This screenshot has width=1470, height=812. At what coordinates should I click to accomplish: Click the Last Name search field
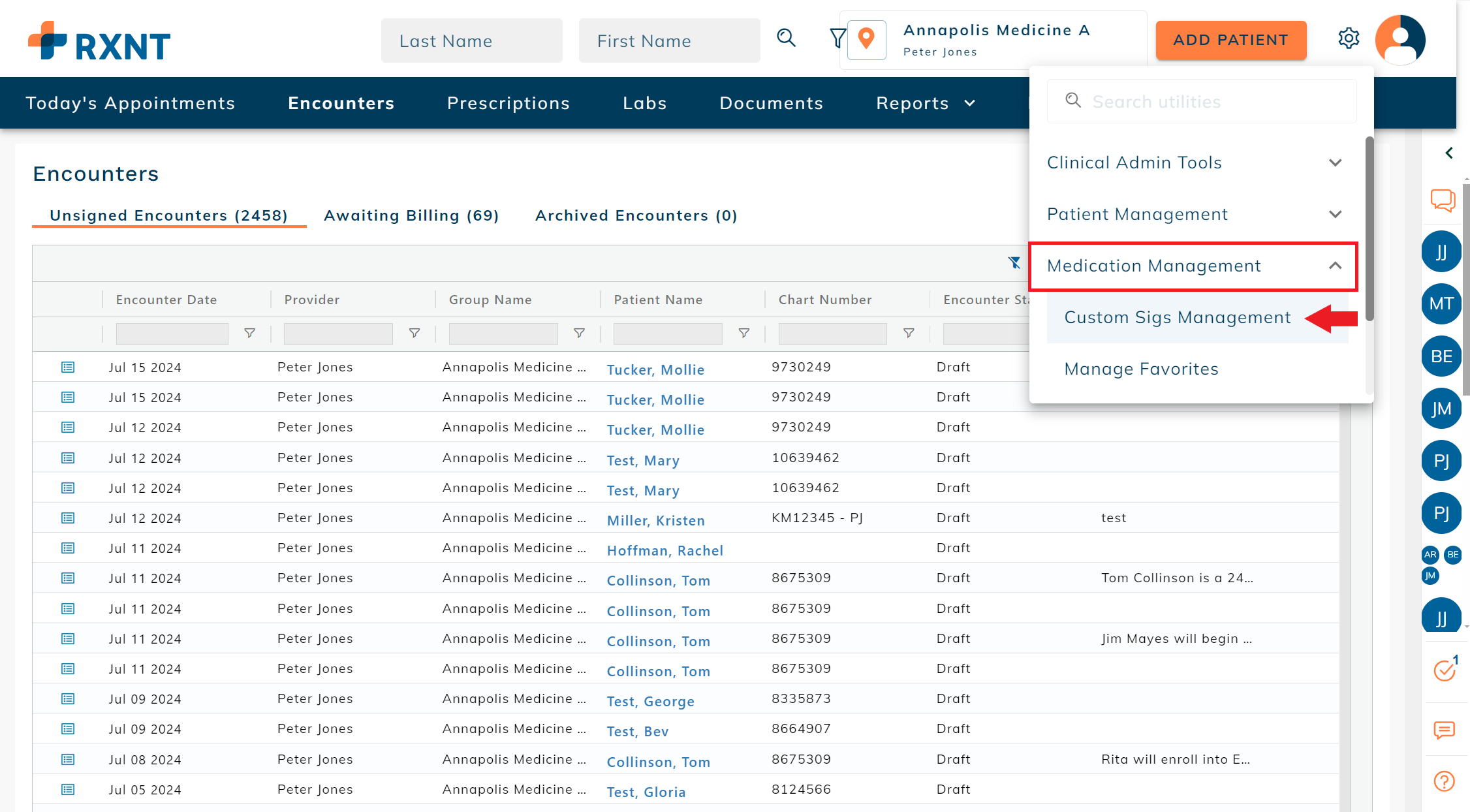pyautogui.click(x=471, y=40)
